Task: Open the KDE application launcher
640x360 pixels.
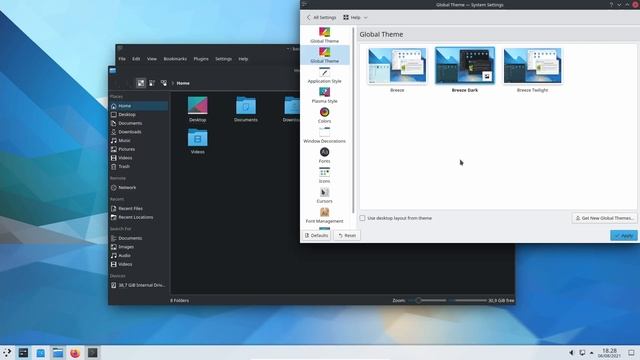Action: point(7,353)
